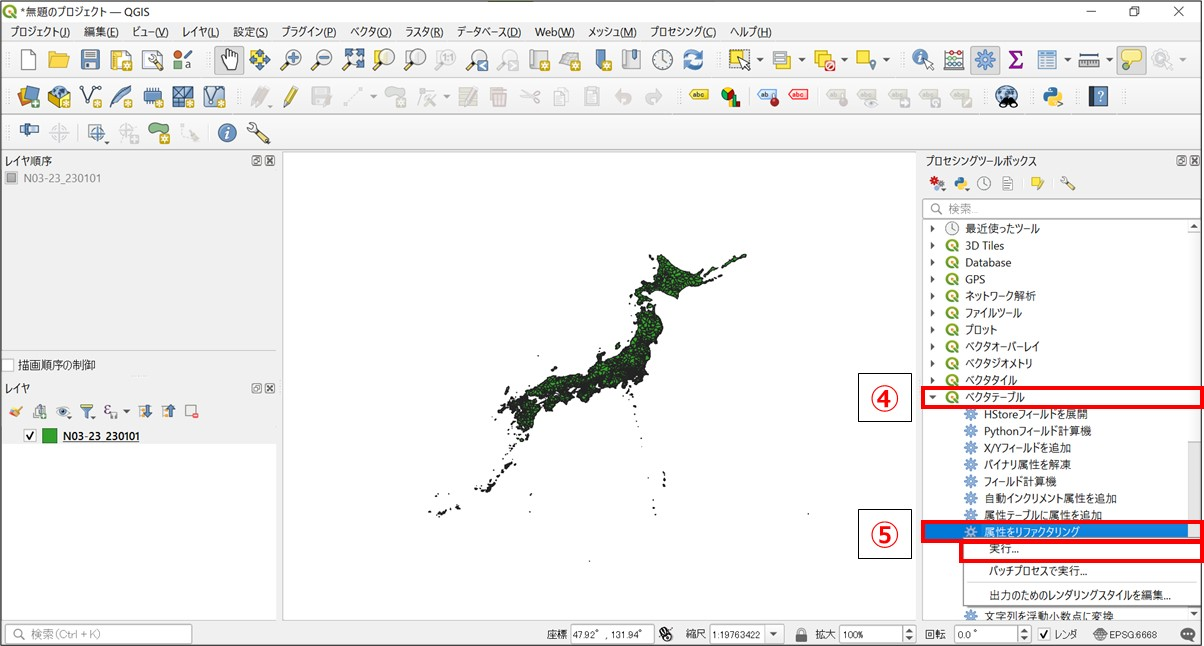
Task: Click the Toggle Editing pencil icon
Action: point(291,97)
